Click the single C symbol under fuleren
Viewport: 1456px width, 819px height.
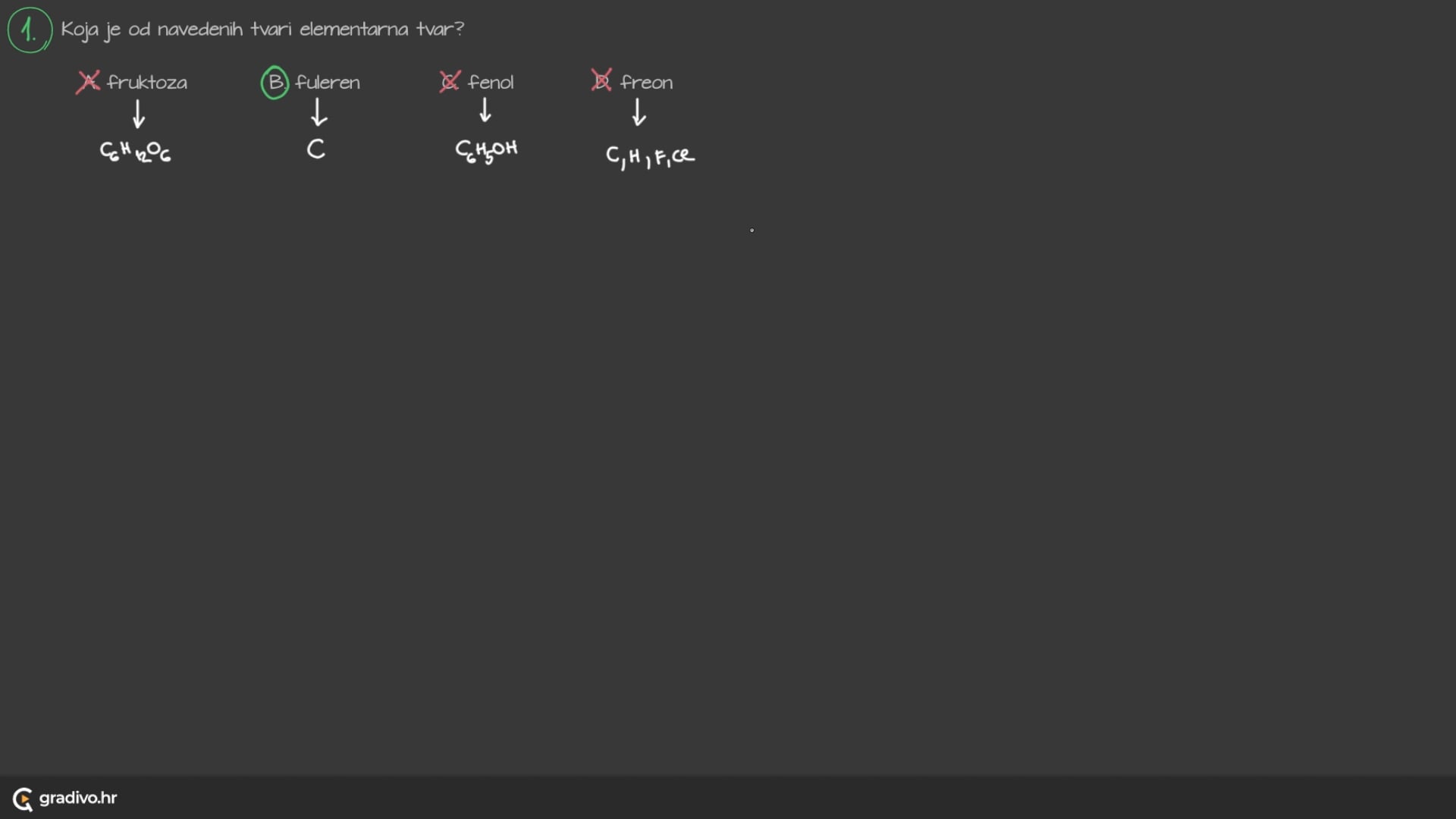pos(316,149)
